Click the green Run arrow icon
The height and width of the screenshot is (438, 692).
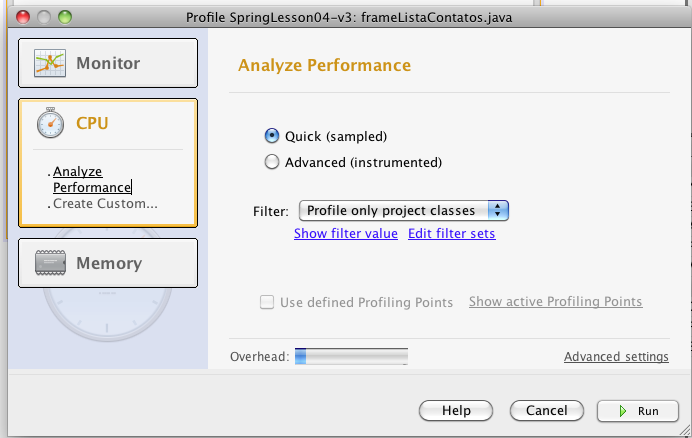point(622,411)
